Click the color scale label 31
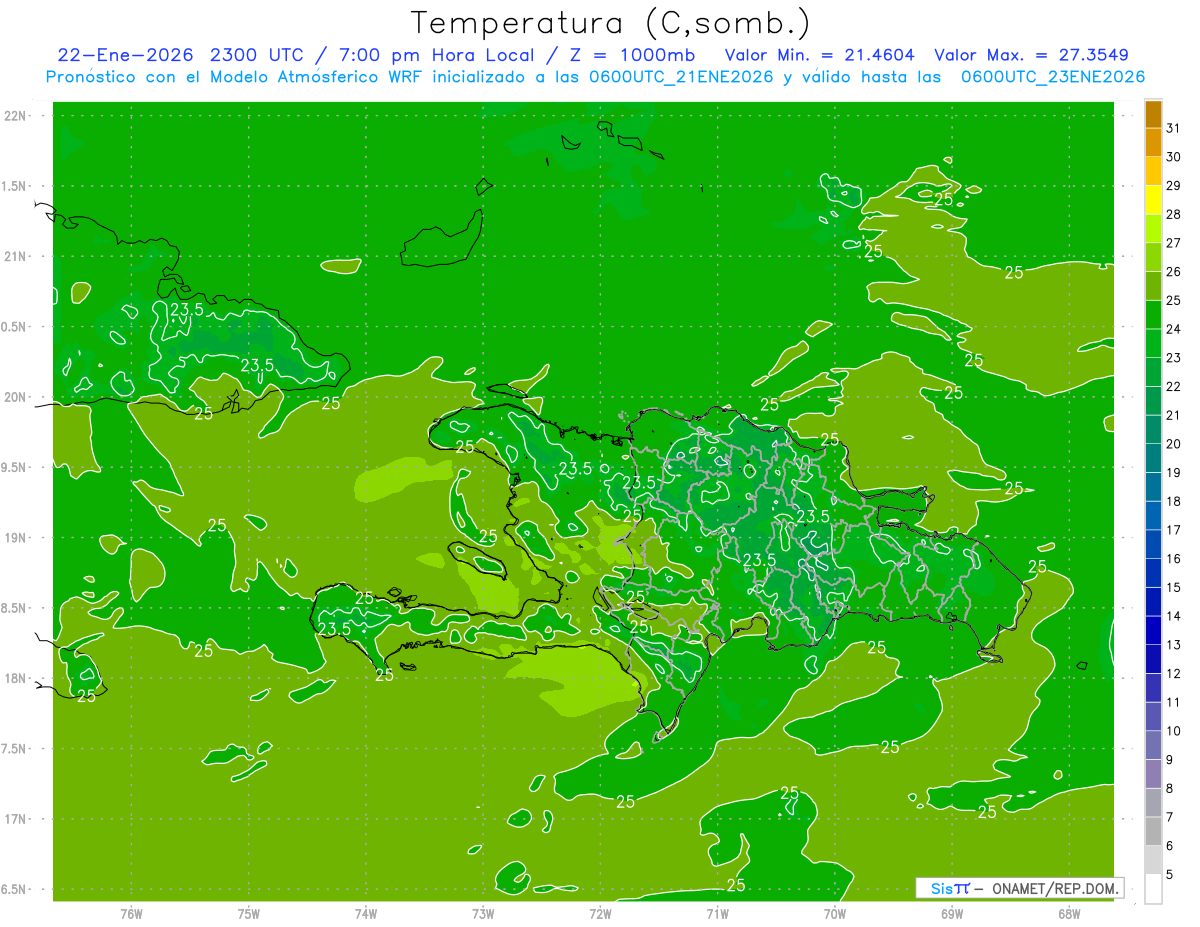Viewport: 1200px width, 927px height. click(1173, 128)
